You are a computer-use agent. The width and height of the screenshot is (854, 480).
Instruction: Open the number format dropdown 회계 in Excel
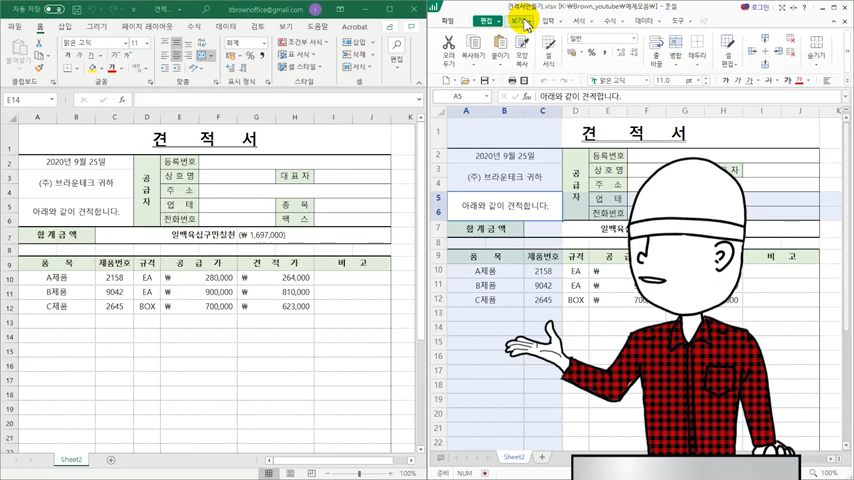(264, 42)
